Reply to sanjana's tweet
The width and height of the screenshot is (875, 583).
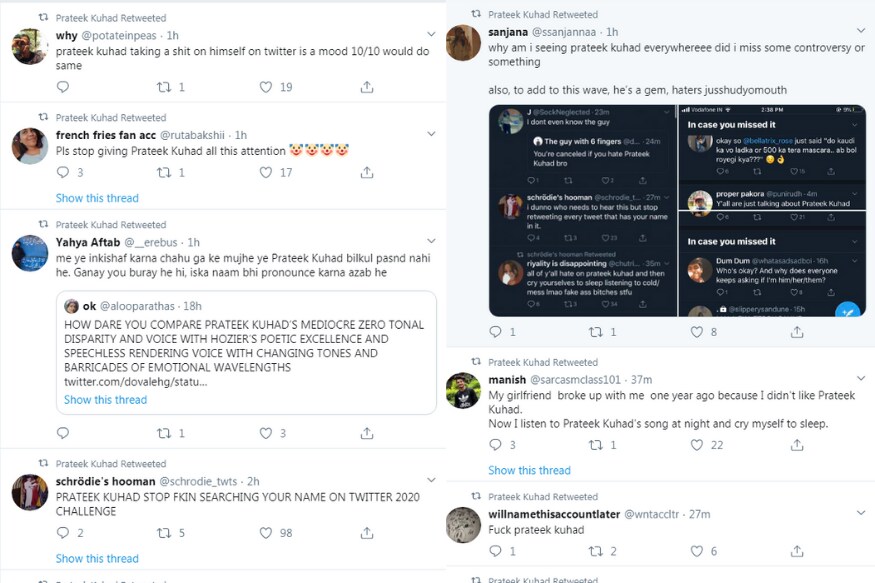tap(495, 332)
